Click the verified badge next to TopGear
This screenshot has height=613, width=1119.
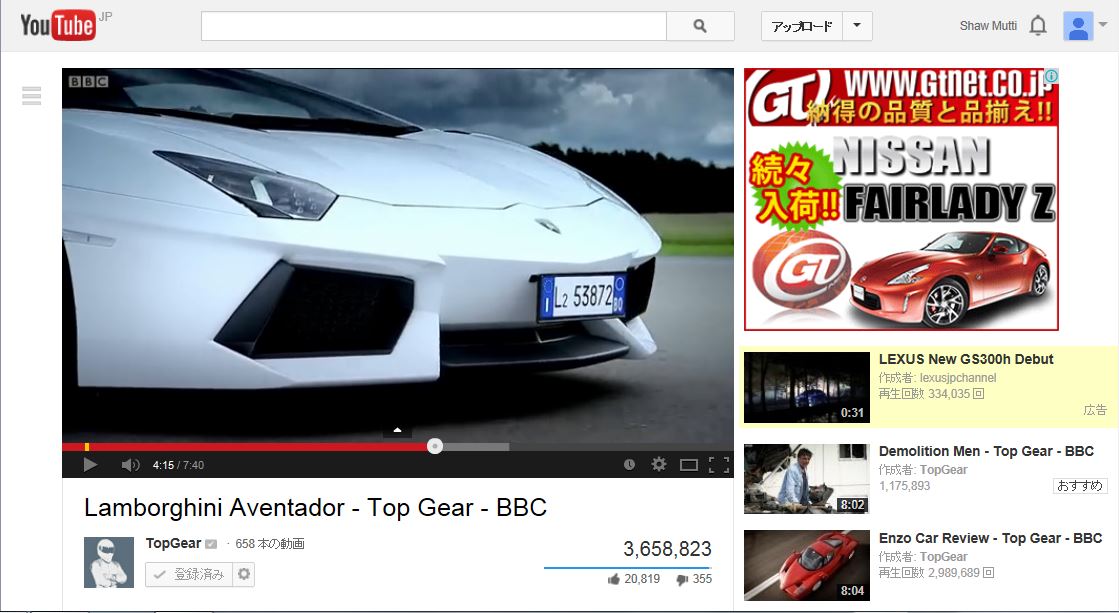click(x=211, y=544)
